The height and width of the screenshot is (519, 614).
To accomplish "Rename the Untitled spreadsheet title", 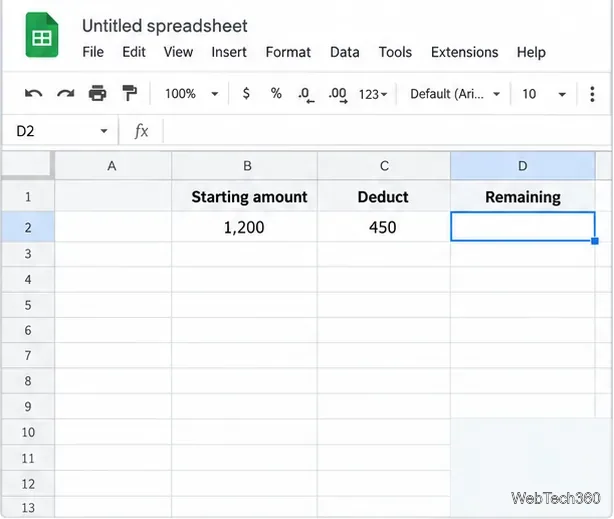I will (164, 26).
